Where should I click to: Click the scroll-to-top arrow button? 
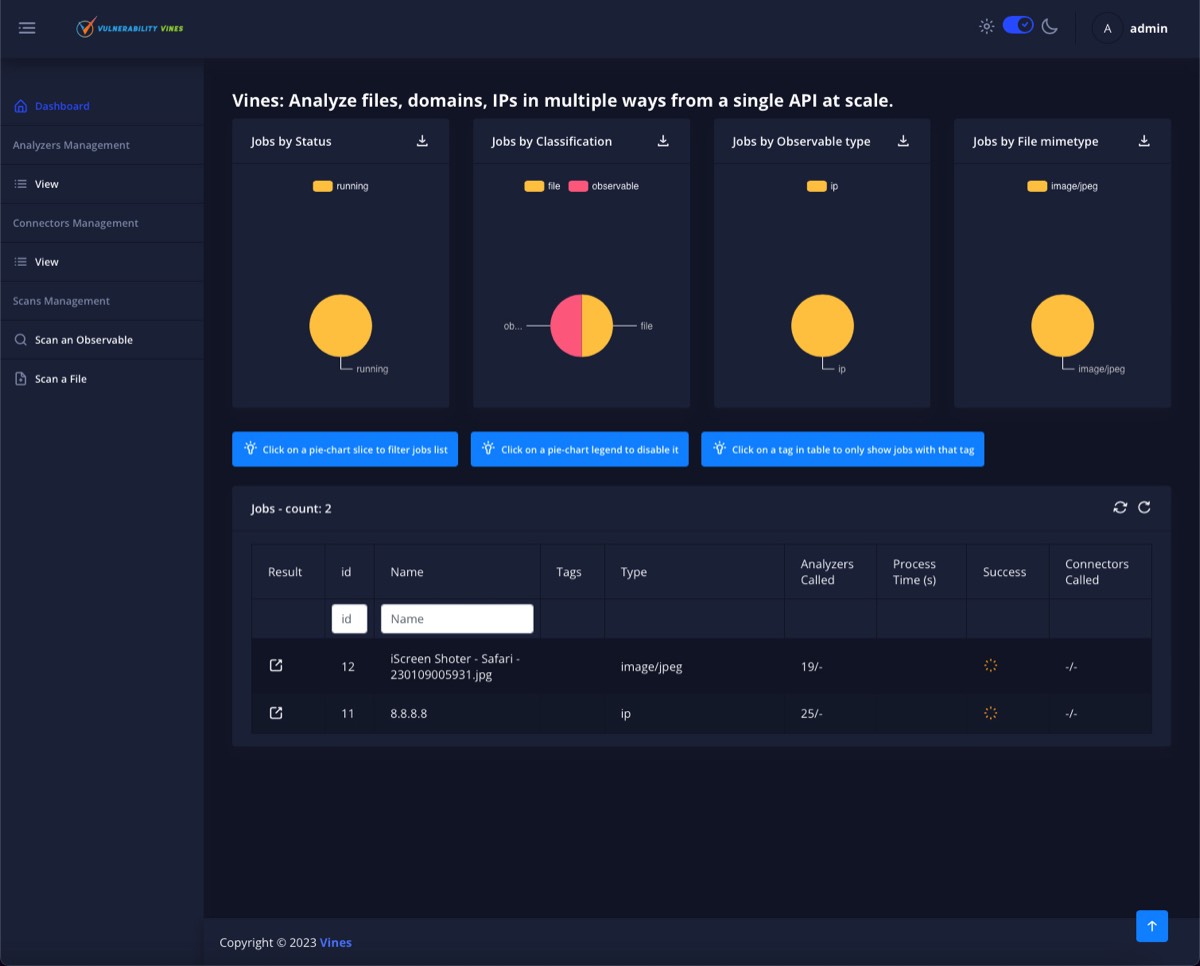coord(1152,926)
